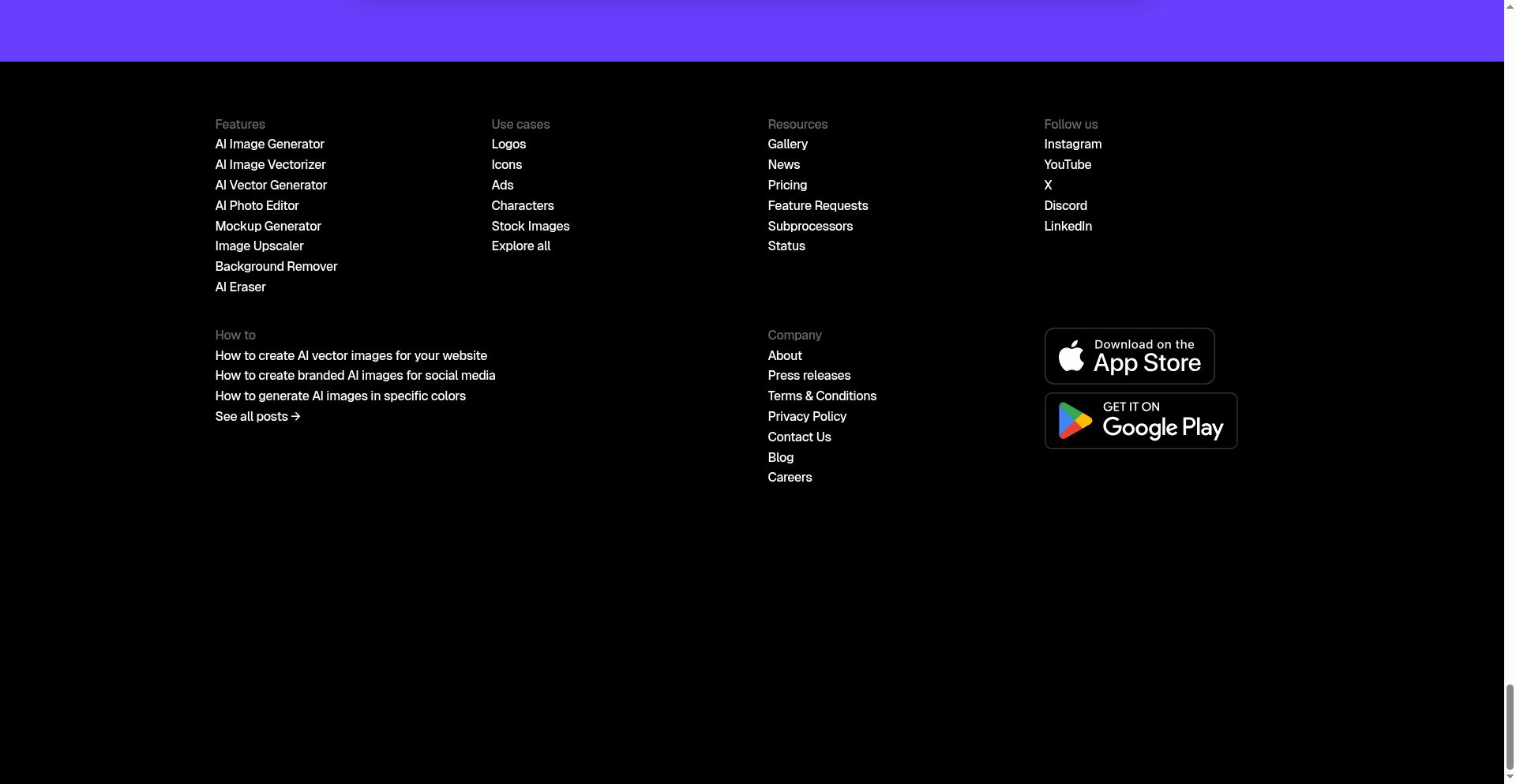Join the Discord community link
This screenshot has width=1516, height=784.
1065,206
